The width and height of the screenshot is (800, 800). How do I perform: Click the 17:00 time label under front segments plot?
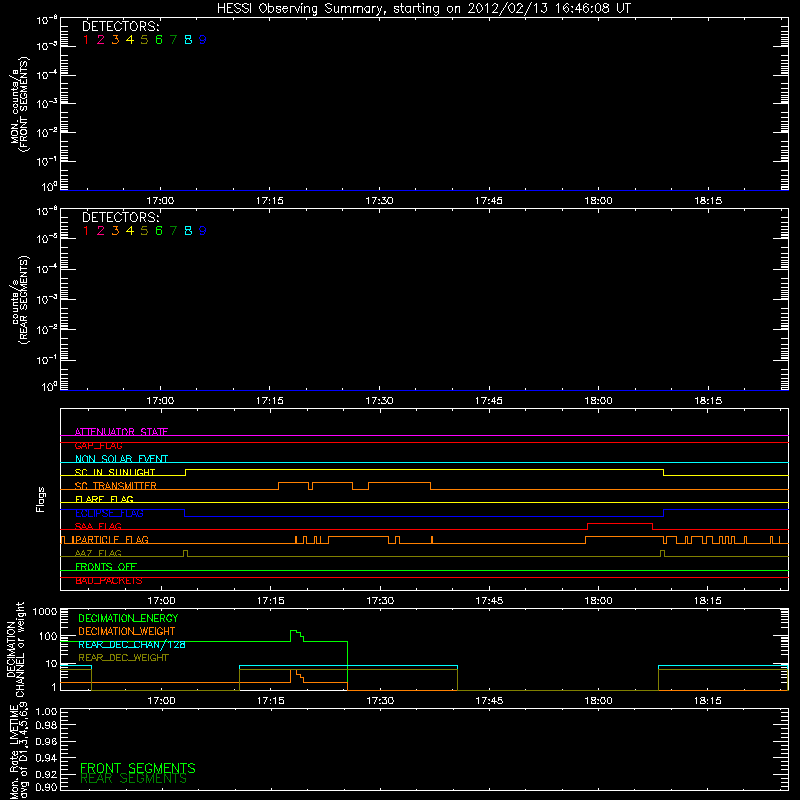[x=160, y=201]
